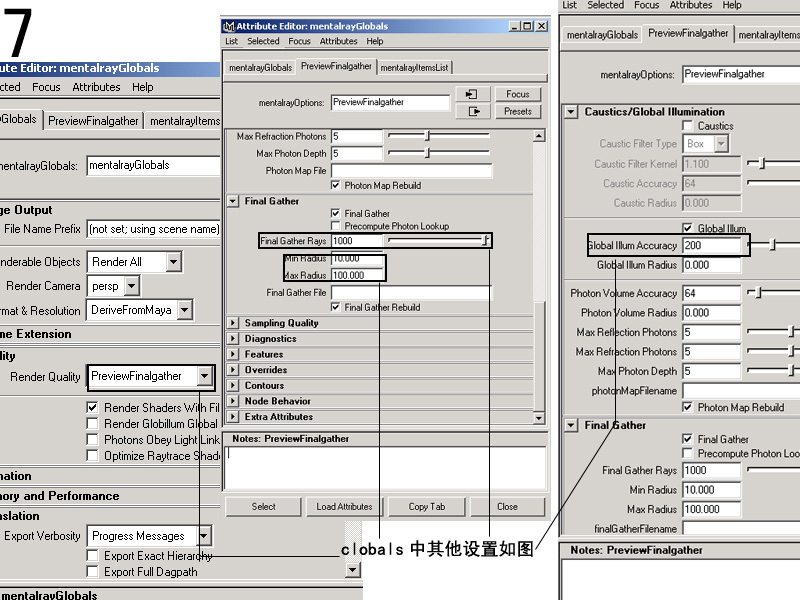800x600 pixels.
Task: Click the output connection icon above Presets
Action: [472, 111]
